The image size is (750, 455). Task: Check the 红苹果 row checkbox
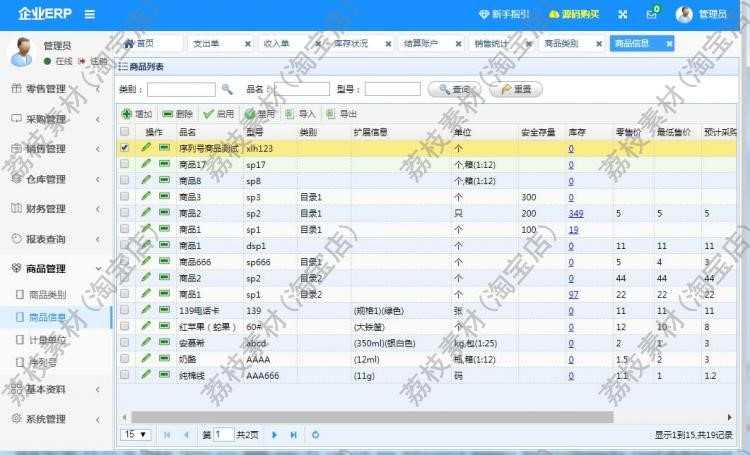point(125,326)
